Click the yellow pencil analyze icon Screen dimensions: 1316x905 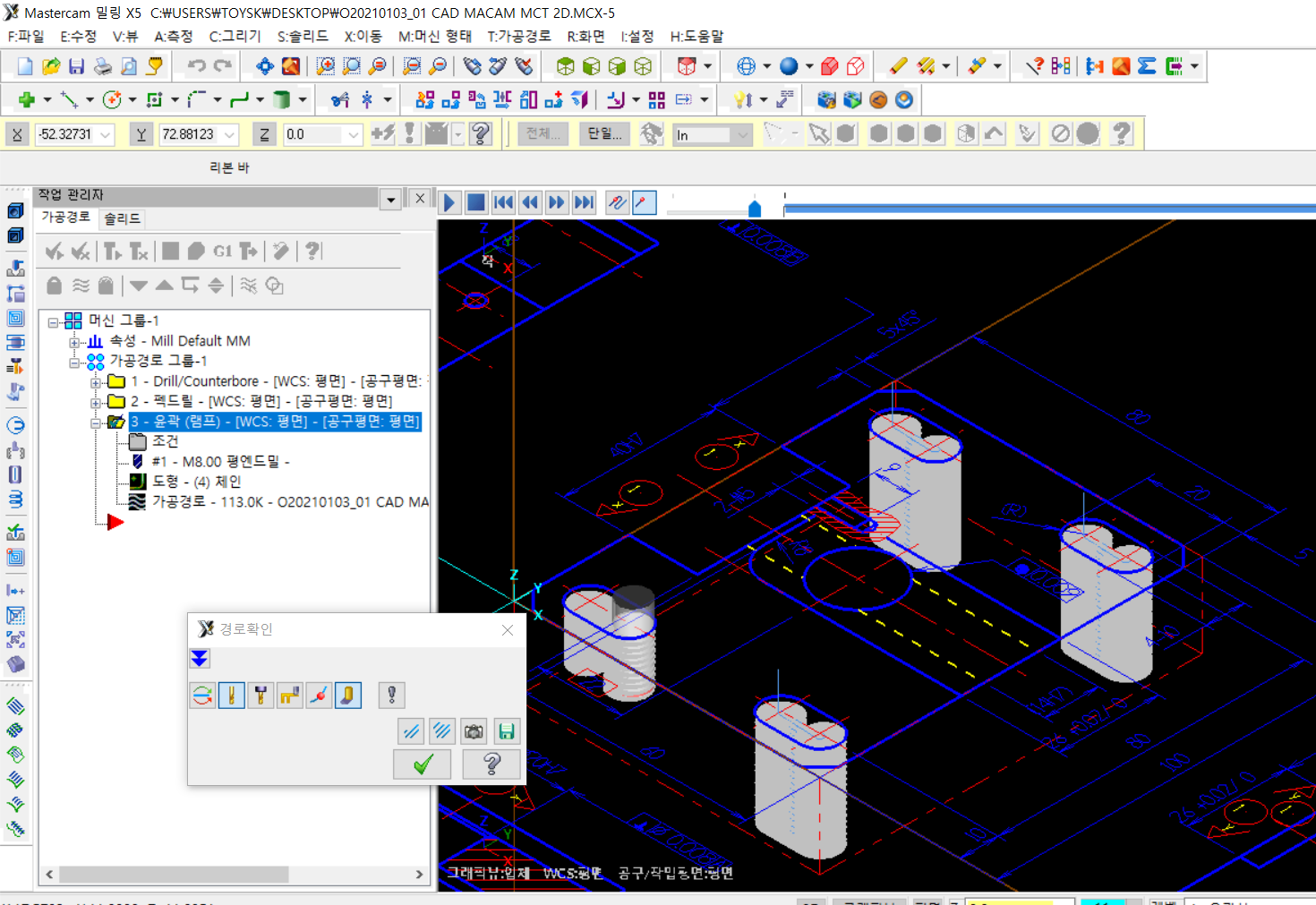tap(898, 66)
